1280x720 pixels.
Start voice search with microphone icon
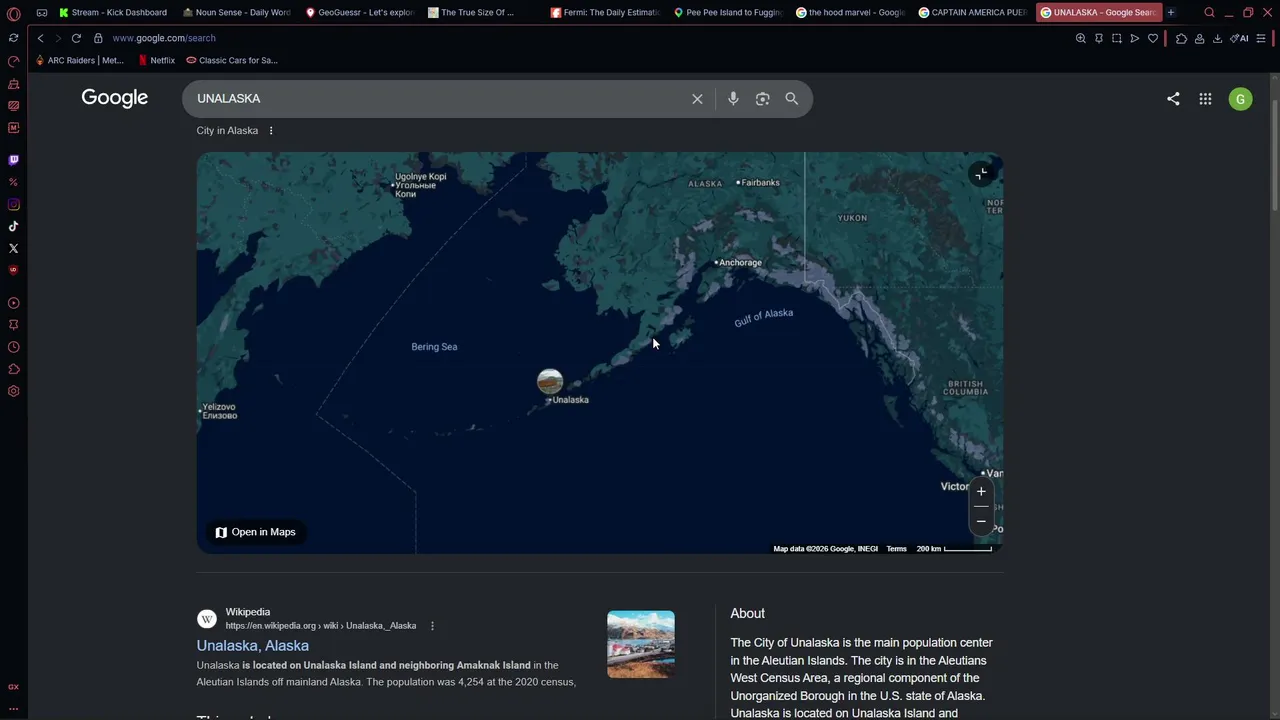pyautogui.click(x=733, y=99)
